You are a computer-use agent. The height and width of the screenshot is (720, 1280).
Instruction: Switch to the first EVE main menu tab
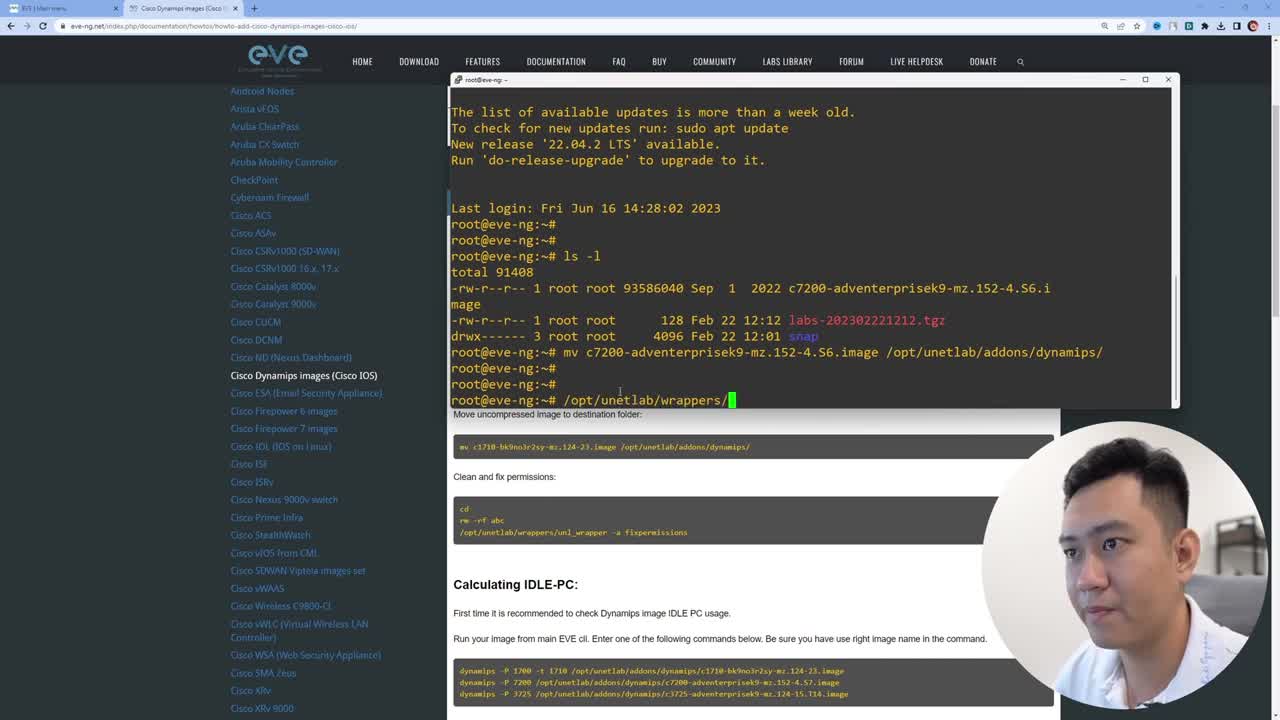coord(60,8)
